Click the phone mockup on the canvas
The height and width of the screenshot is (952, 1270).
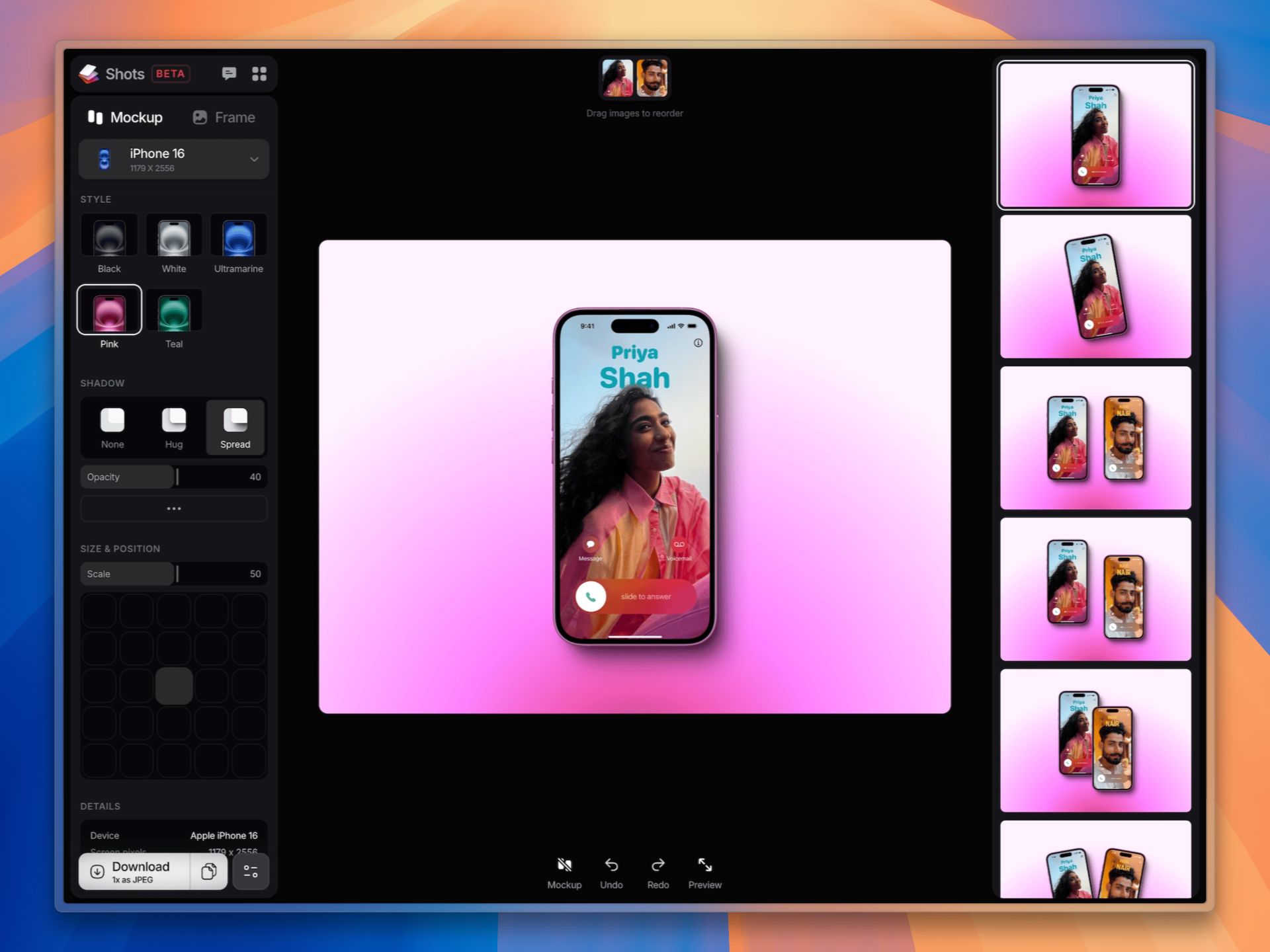coord(634,476)
